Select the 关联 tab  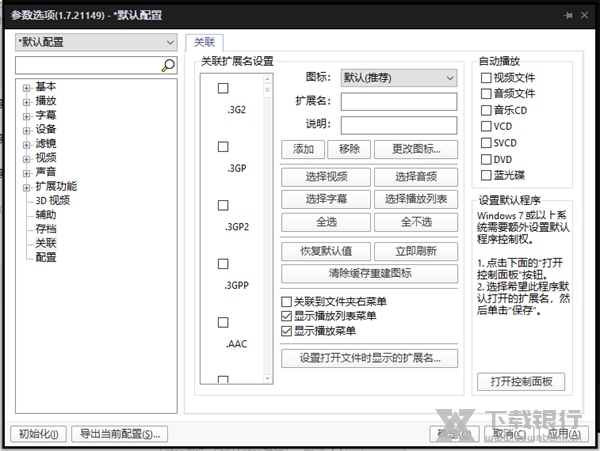pyautogui.click(x=205, y=42)
